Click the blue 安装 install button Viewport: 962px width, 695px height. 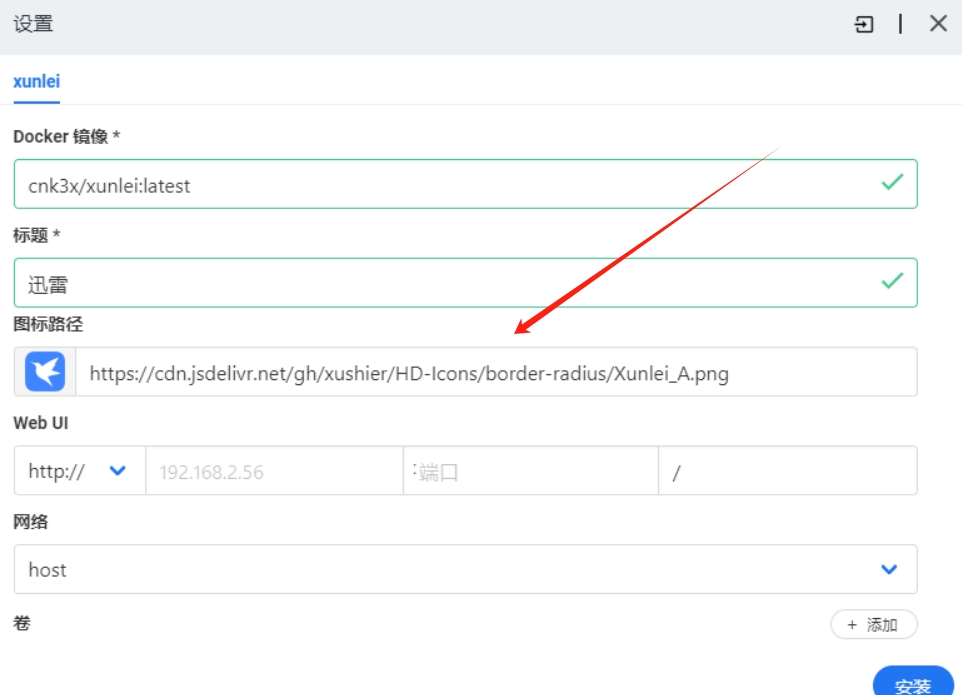pyautogui.click(x=913, y=684)
